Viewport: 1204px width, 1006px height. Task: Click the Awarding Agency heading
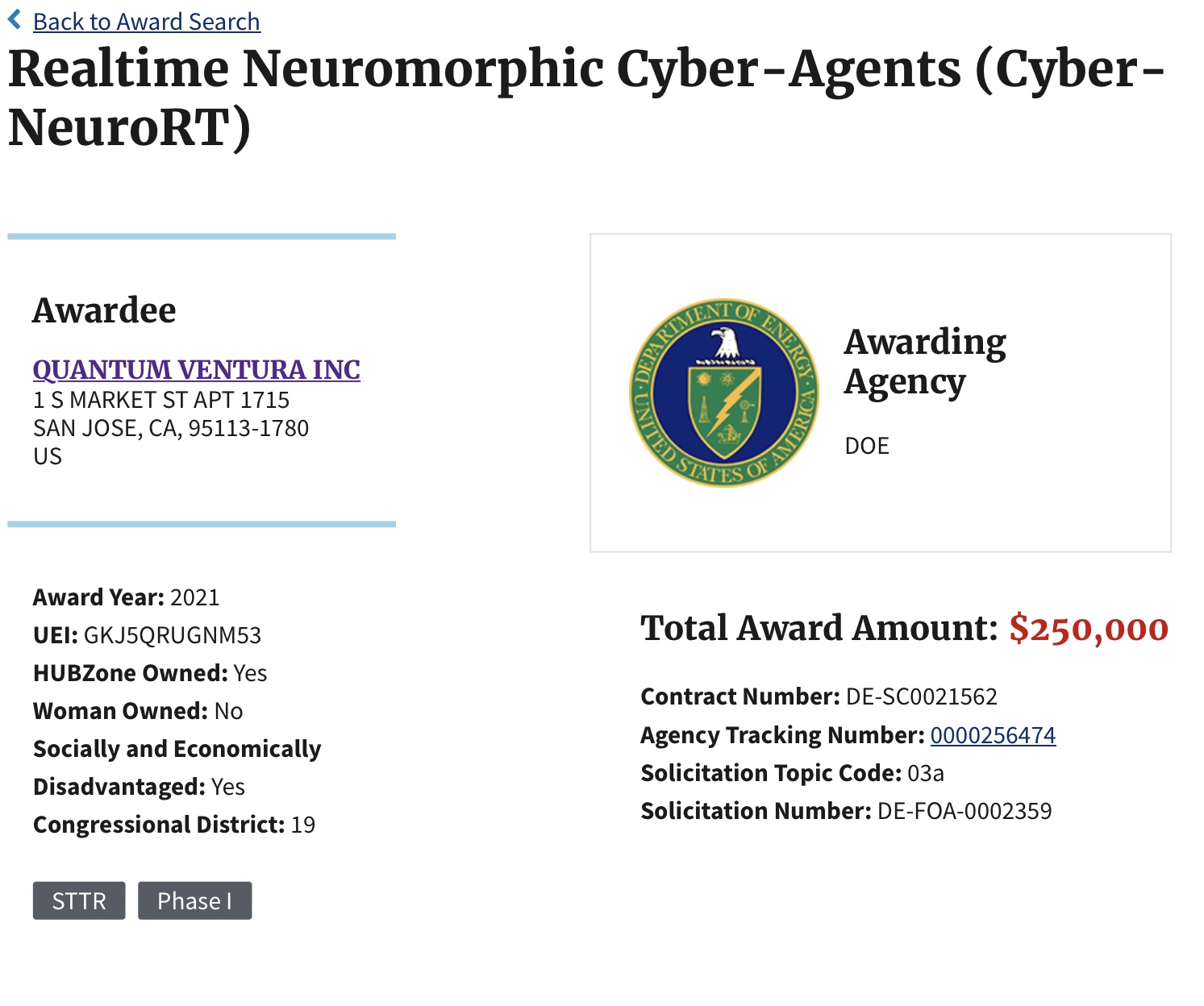point(924,361)
